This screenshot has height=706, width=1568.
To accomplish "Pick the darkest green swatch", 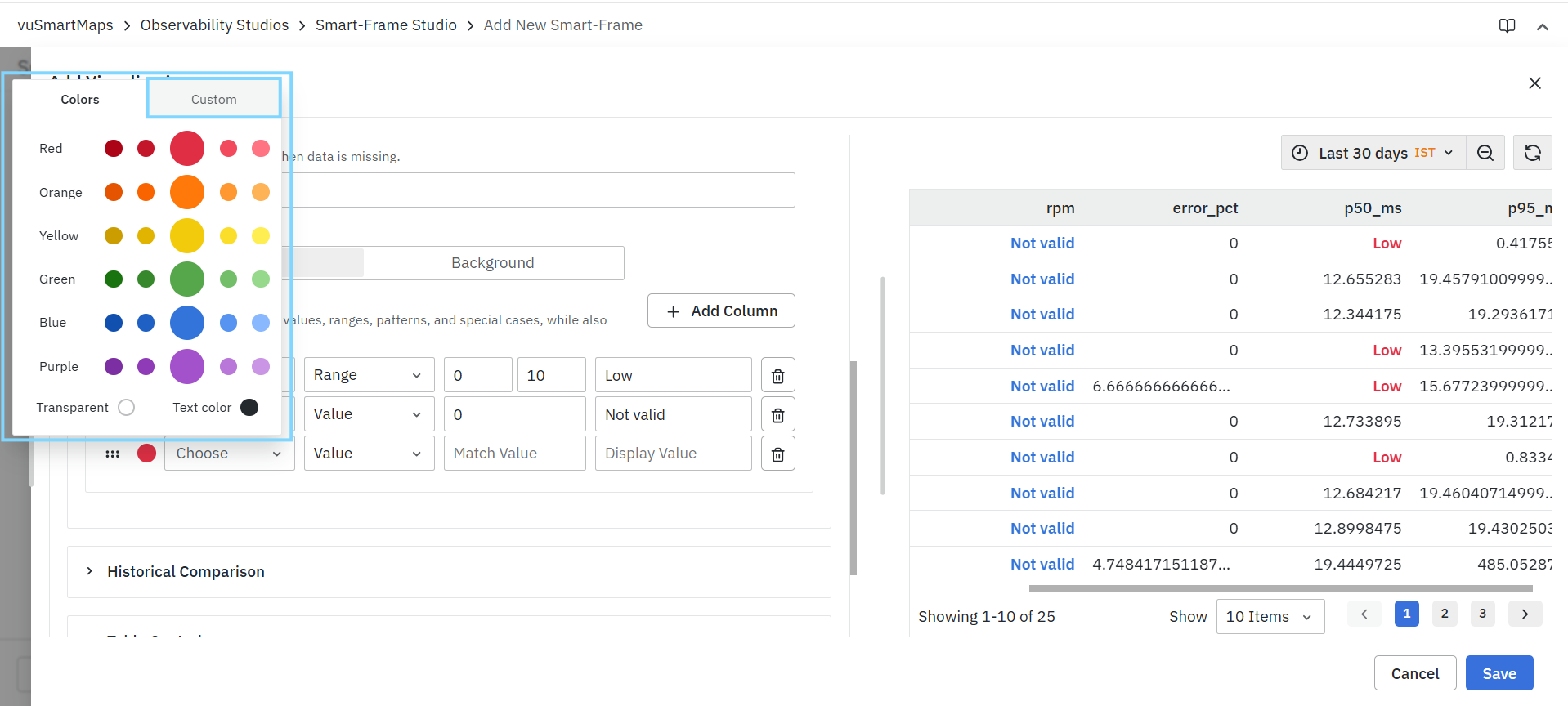I will point(114,279).
